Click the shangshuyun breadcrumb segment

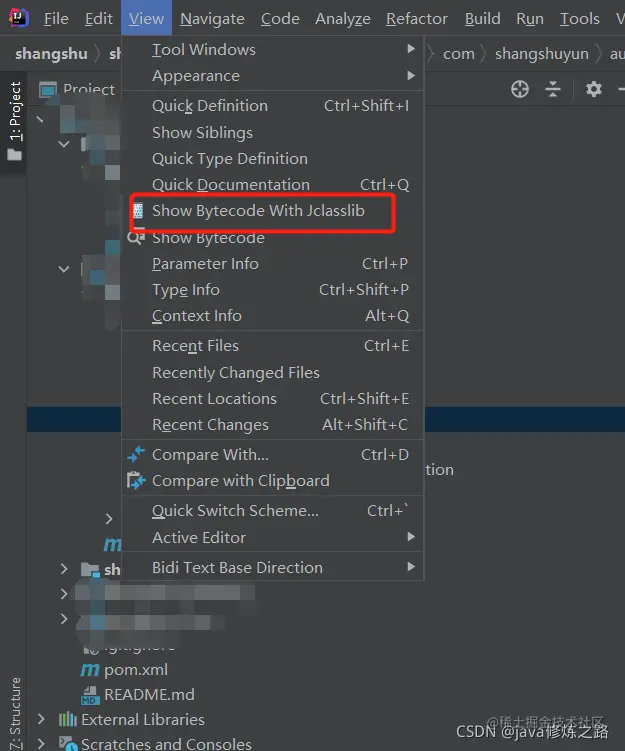click(x=542, y=54)
